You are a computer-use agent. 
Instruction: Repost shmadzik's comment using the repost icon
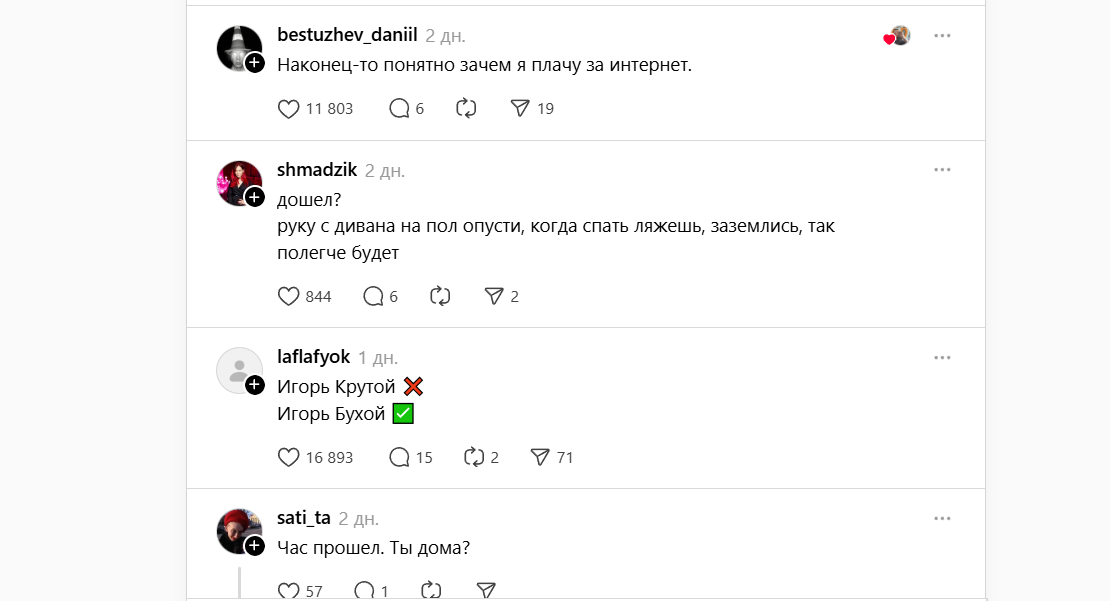point(440,296)
